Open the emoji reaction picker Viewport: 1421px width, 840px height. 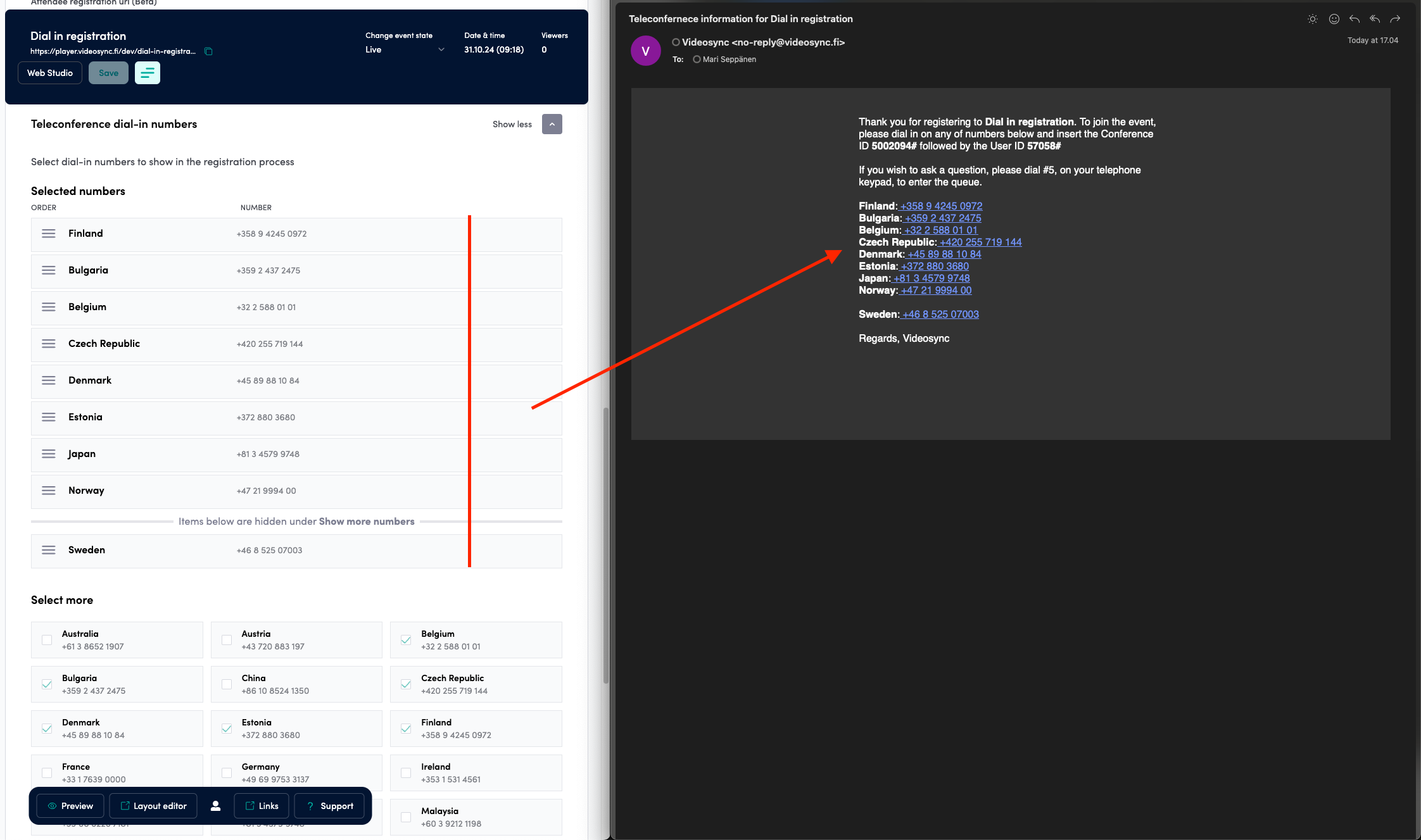click(1334, 19)
